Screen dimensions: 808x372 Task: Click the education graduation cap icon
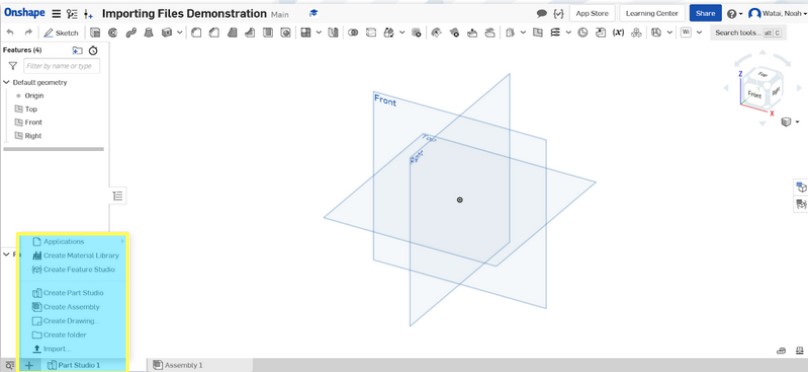(x=313, y=13)
